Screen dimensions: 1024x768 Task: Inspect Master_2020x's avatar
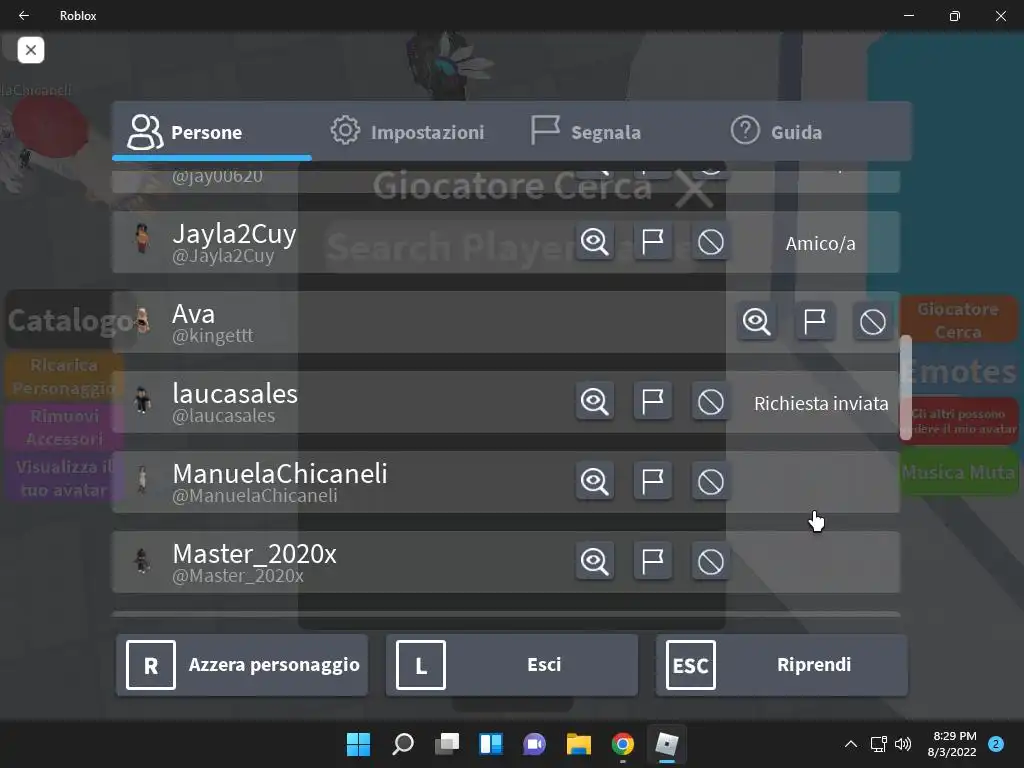(x=594, y=562)
